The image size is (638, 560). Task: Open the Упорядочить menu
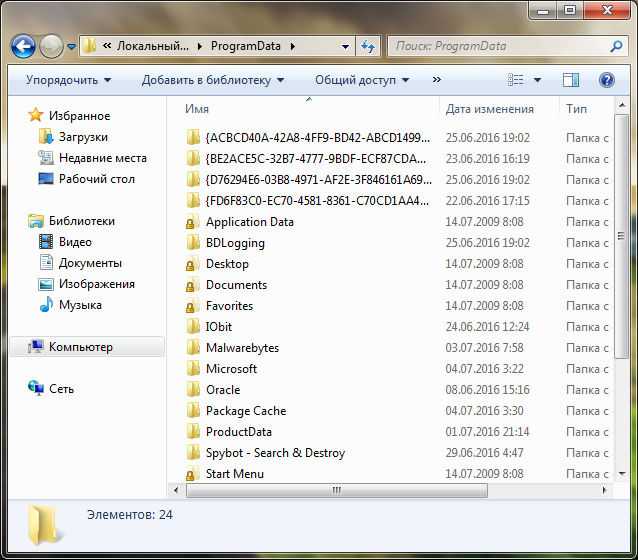pos(68,80)
